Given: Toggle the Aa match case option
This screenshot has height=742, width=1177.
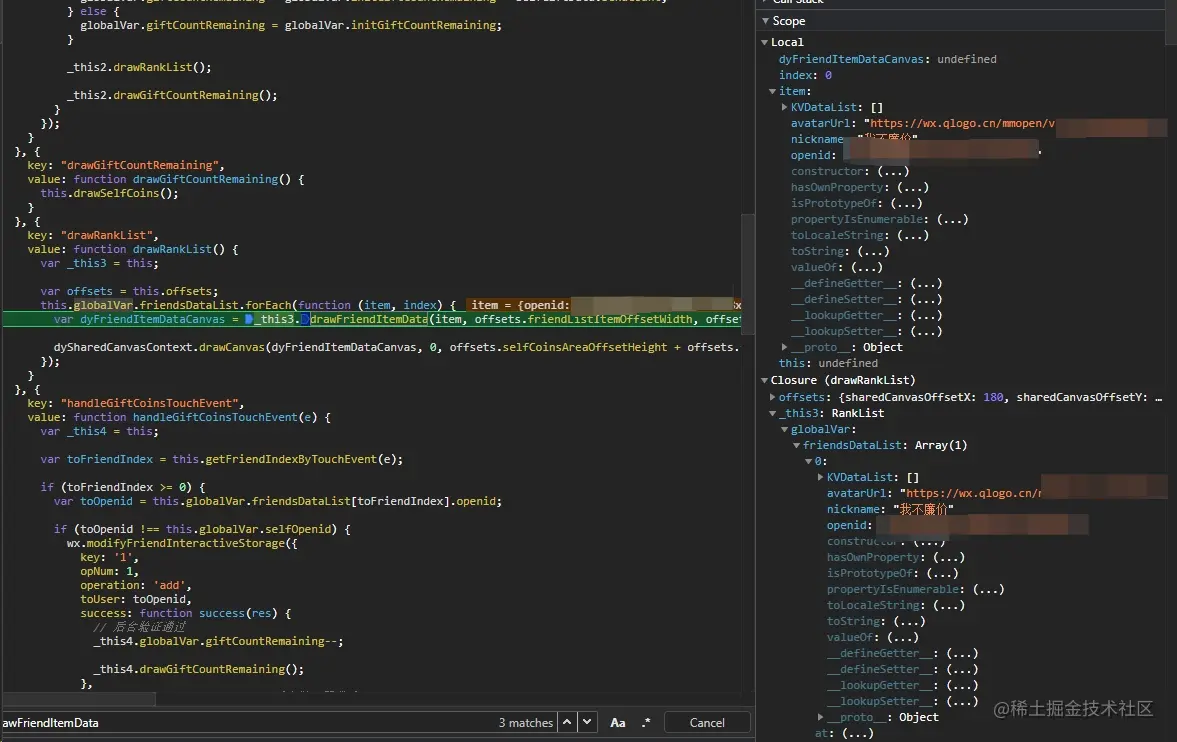Looking at the screenshot, I should tap(618, 722).
